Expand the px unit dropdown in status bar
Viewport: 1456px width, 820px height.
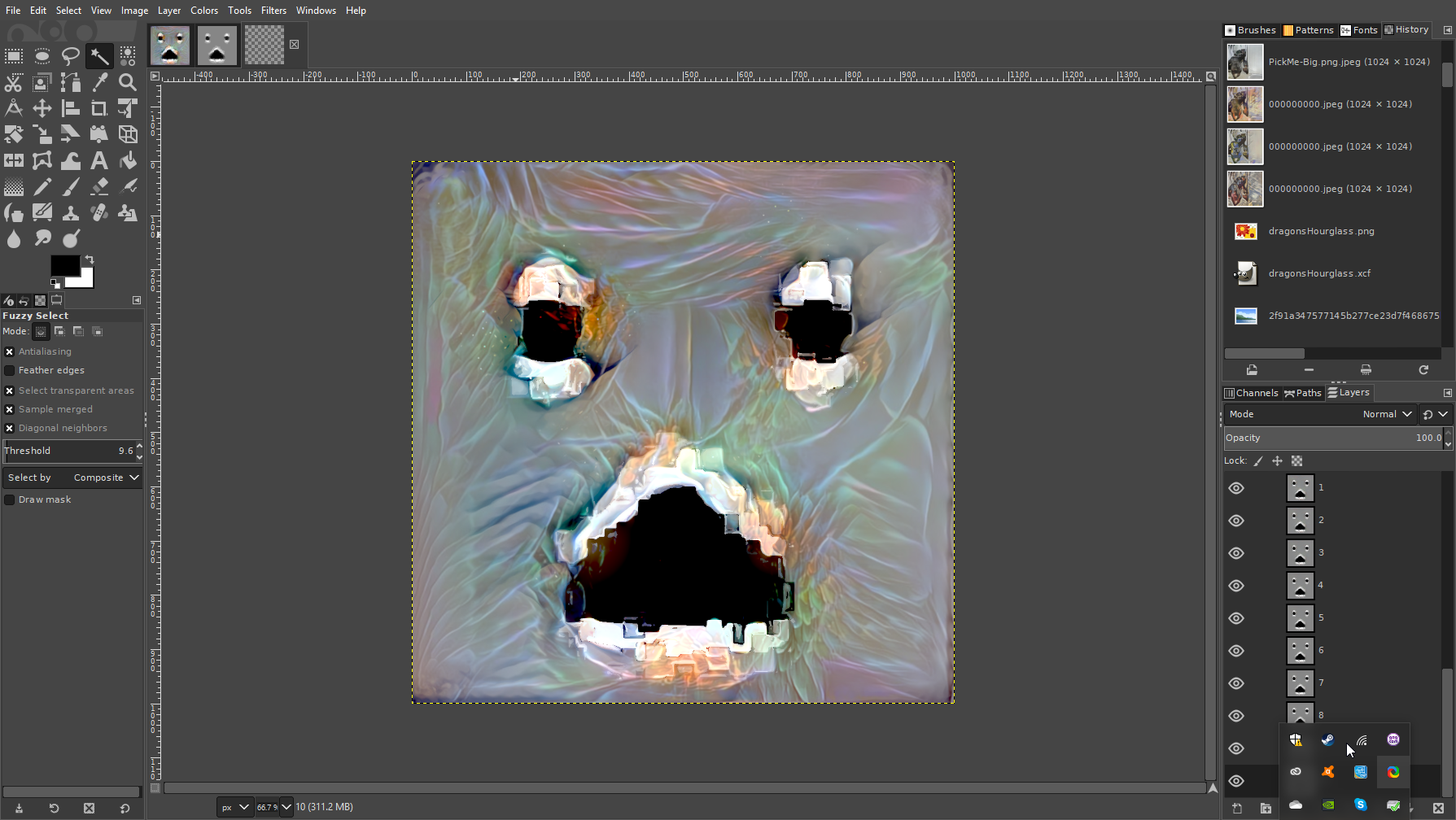tap(234, 807)
